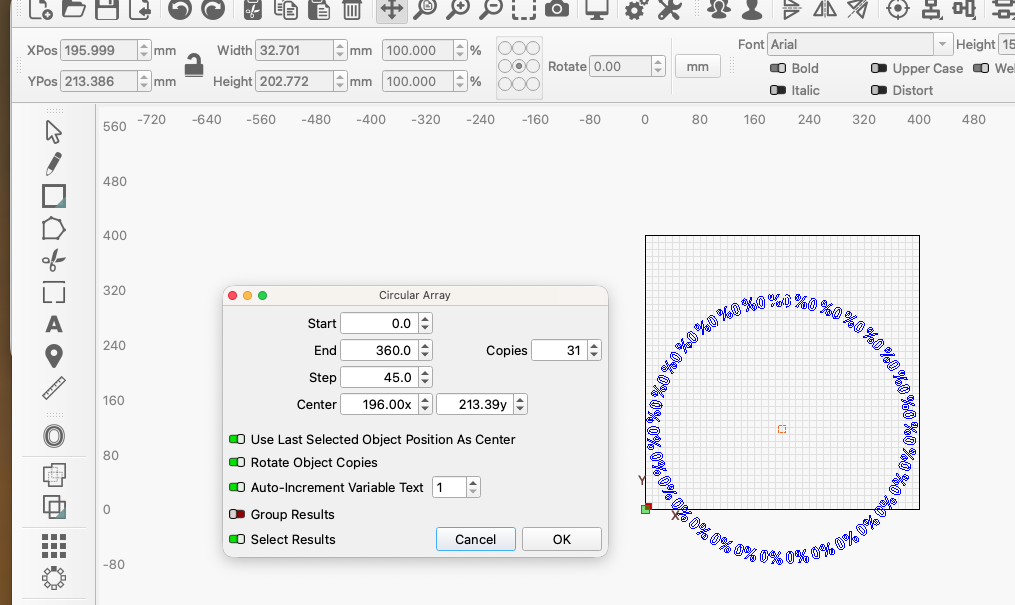Select the Draw Lines pencil tool
The image size is (1015, 605).
coord(53,163)
